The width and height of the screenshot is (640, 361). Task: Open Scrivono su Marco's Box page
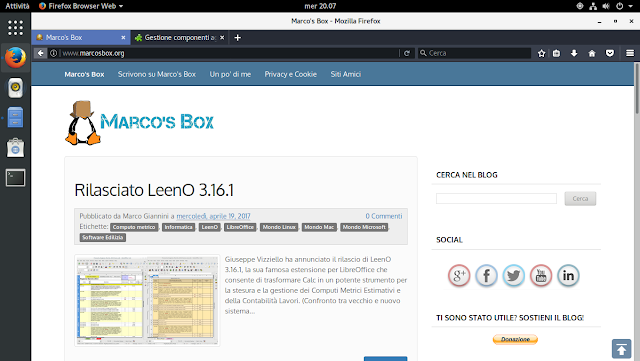click(x=157, y=74)
